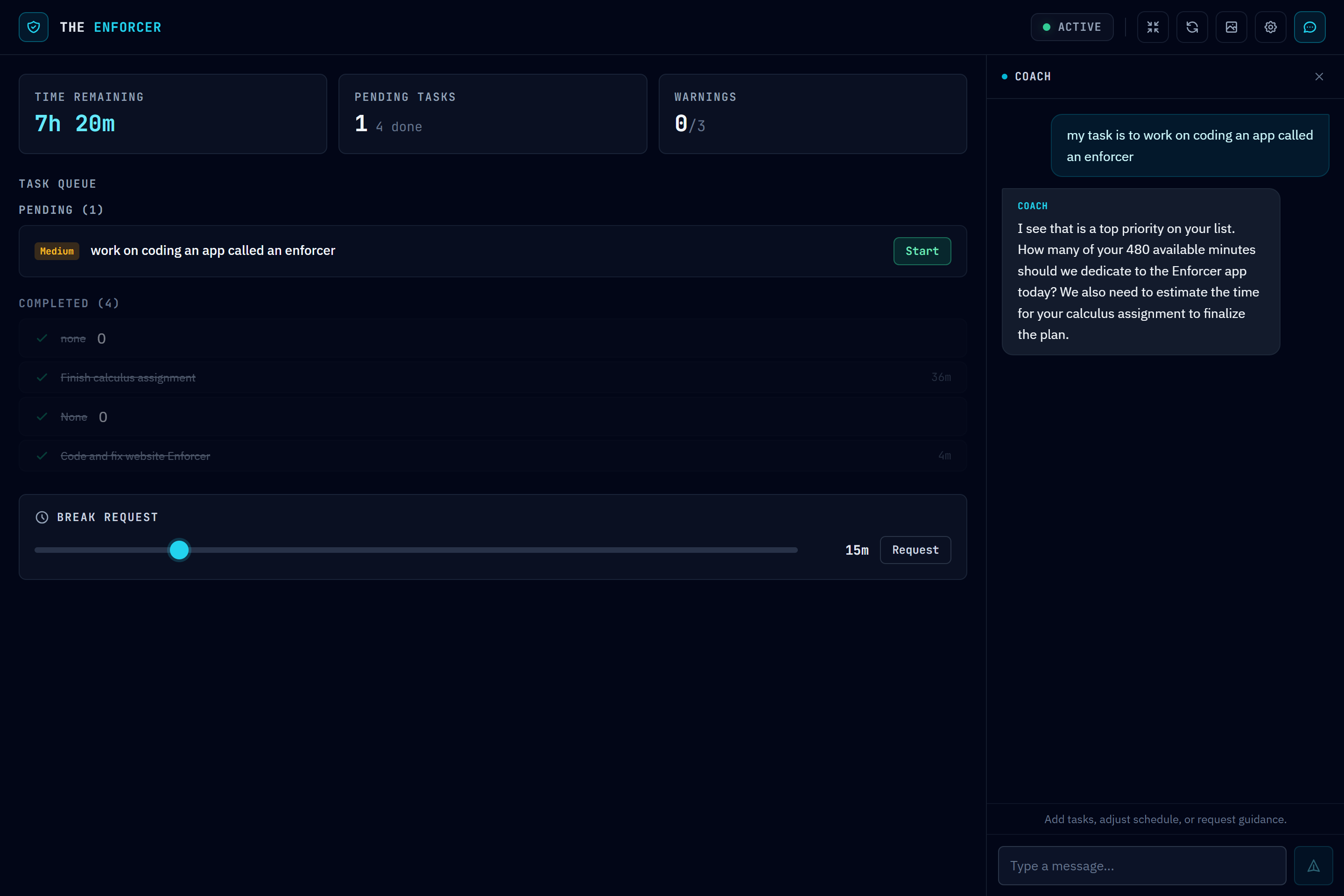Image resolution: width=1344 pixels, height=896 pixels.
Task: Focus the Type a message input
Action: pos(1141,866)
